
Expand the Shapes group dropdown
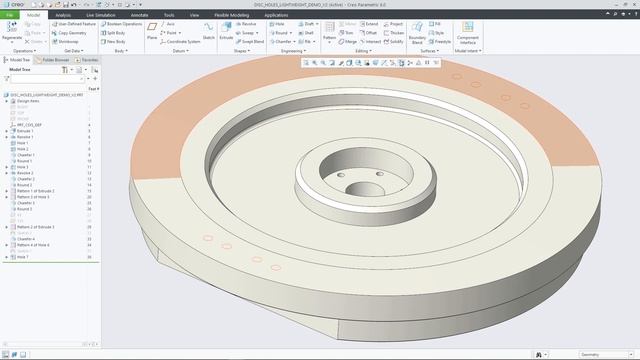tap(242, 51)
